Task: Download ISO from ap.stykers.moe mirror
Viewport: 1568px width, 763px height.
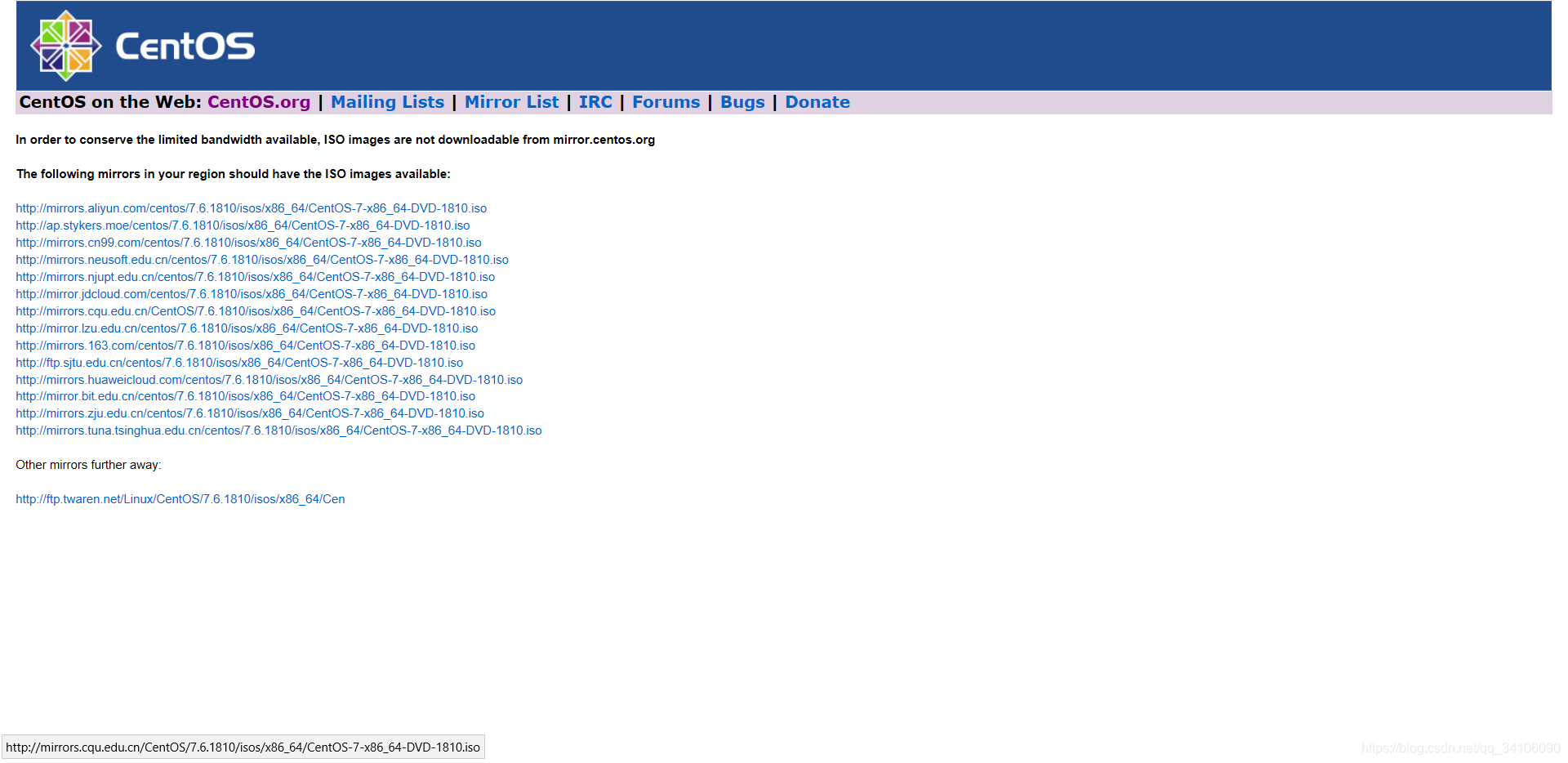Action: 243,225
